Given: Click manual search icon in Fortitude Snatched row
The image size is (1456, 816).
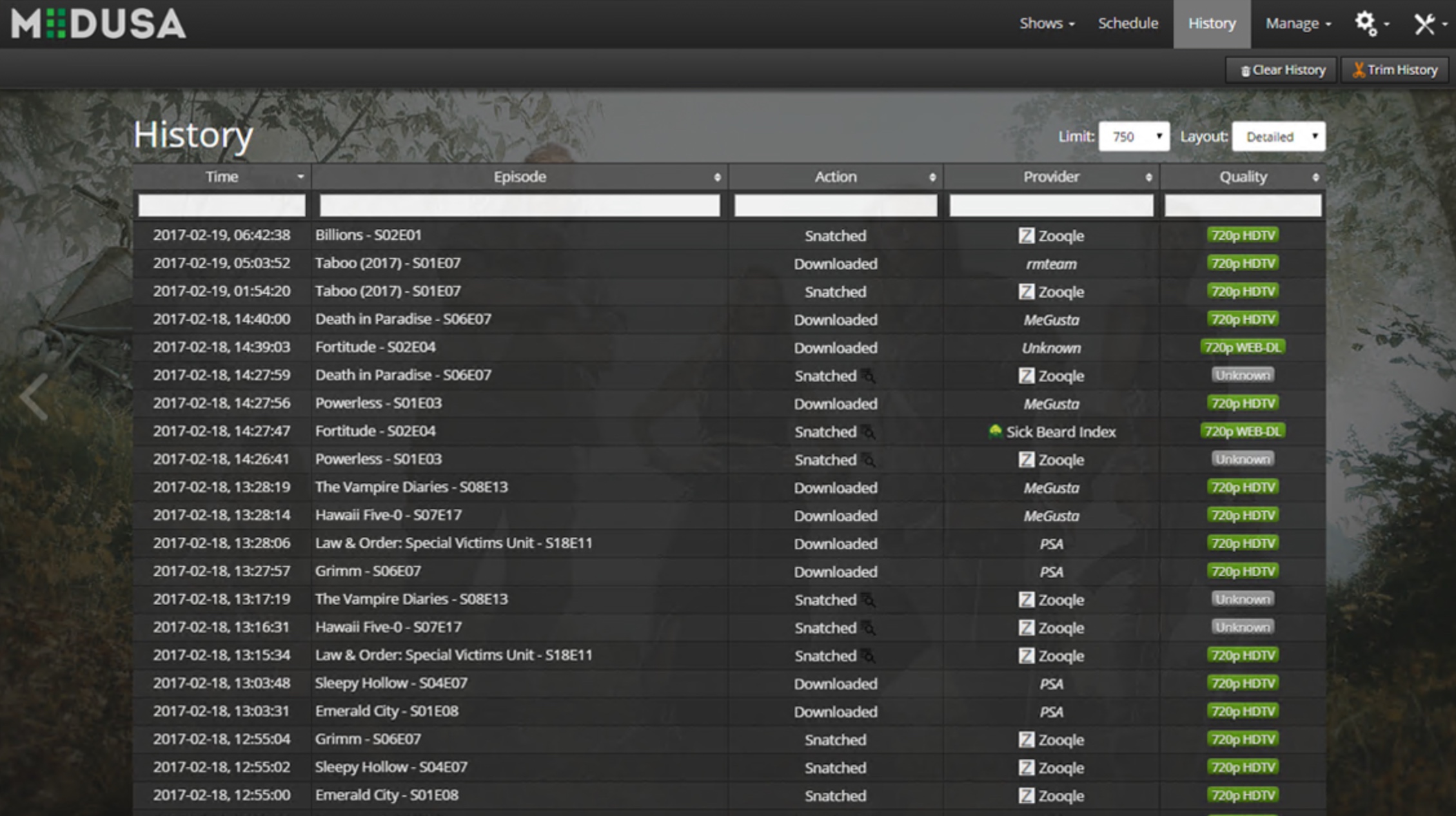Looking at the screenshot, I should tap(869, 432).
